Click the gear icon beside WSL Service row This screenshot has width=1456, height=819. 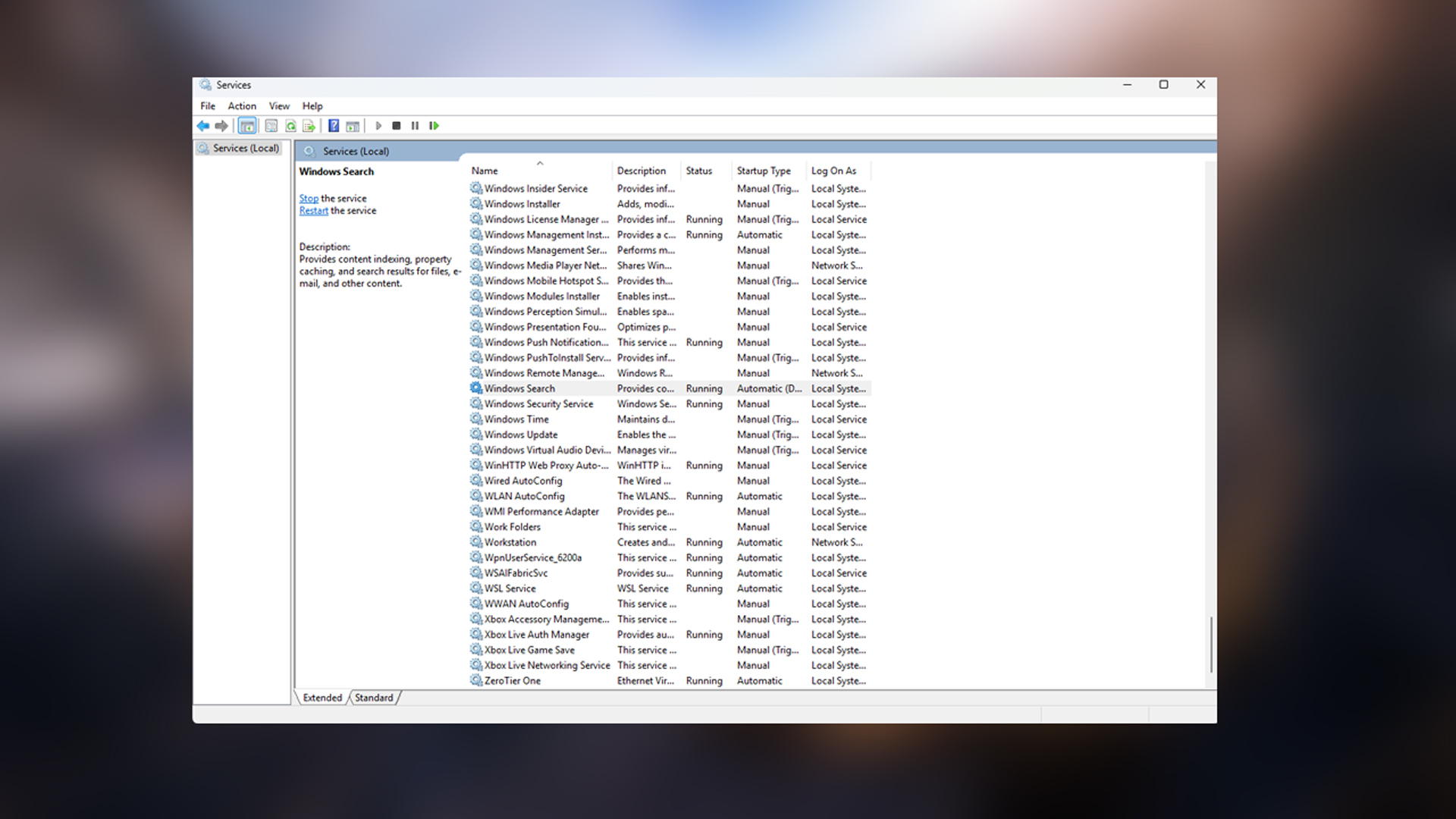(x=476, y=588)
